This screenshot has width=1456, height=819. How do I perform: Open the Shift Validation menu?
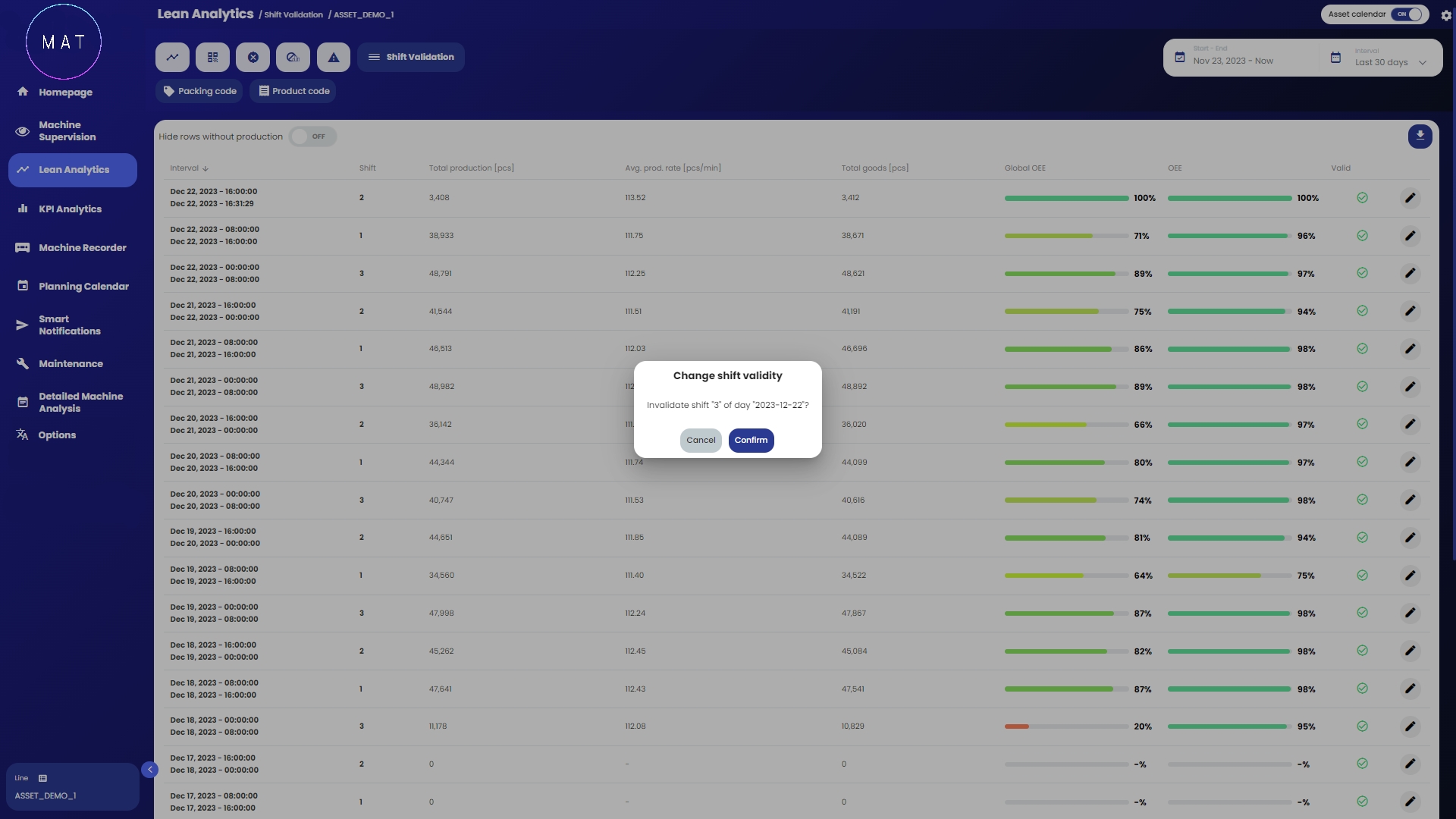click(411, 57)
